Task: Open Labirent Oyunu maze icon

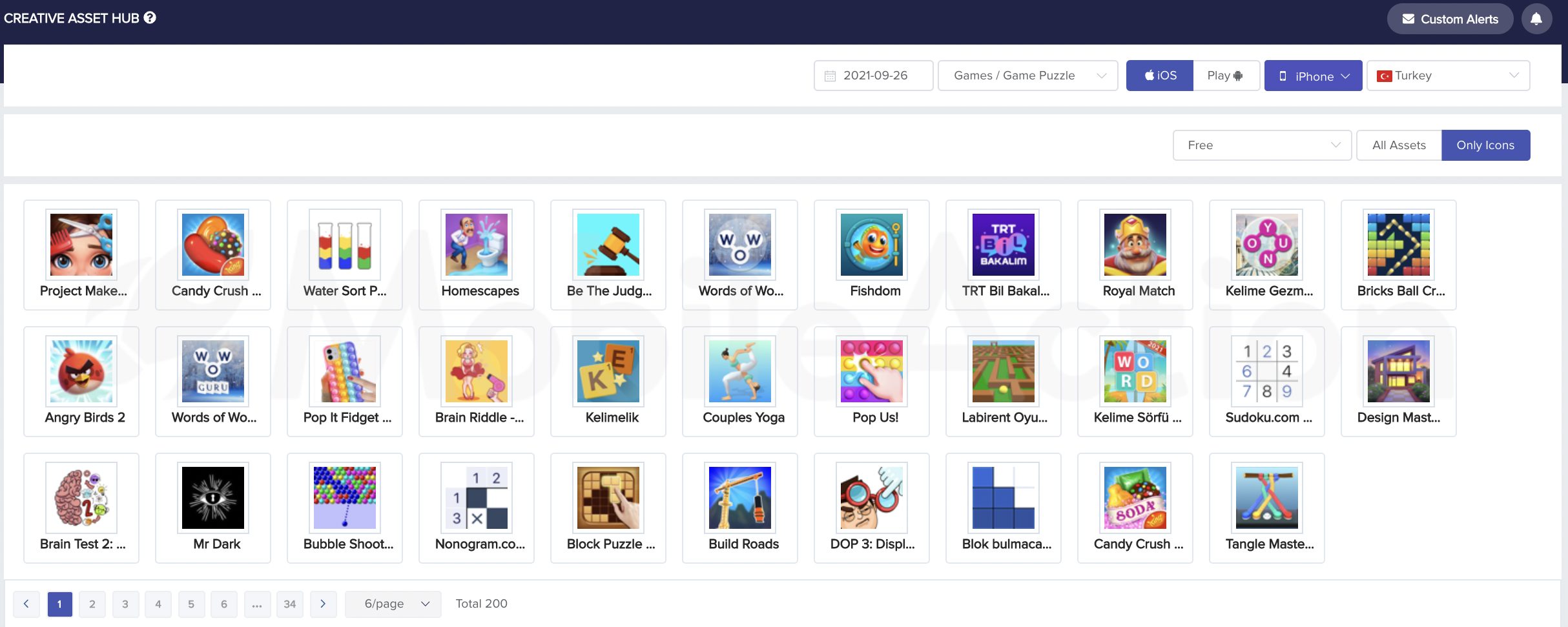Action: pos(1004,371)
